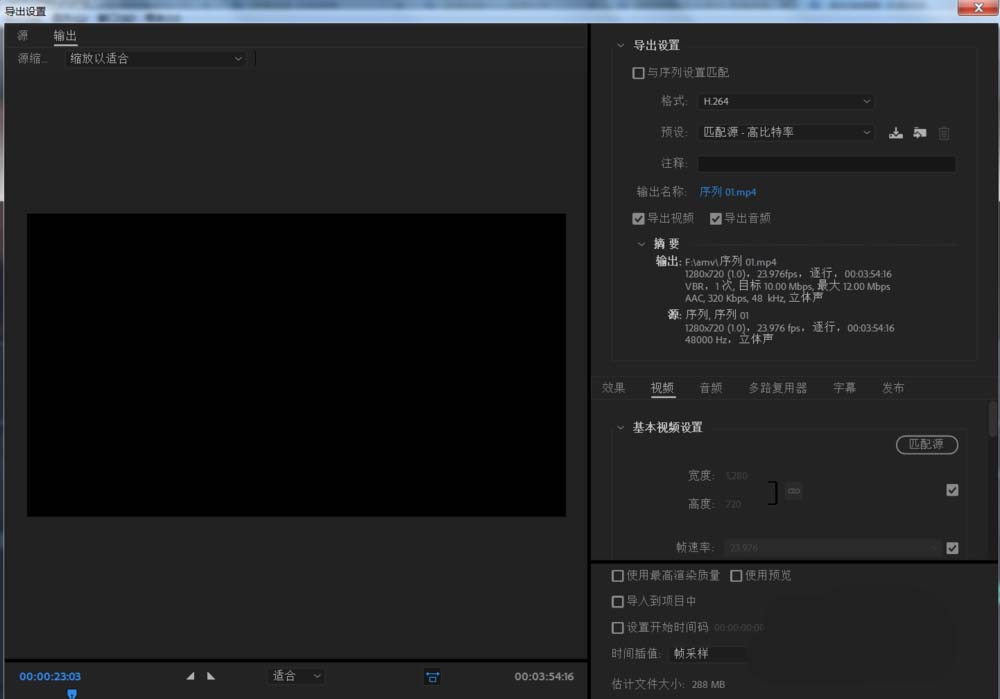Enable 使用最高渲染质量 option
Screen dimensions: 1000x699
617,575
